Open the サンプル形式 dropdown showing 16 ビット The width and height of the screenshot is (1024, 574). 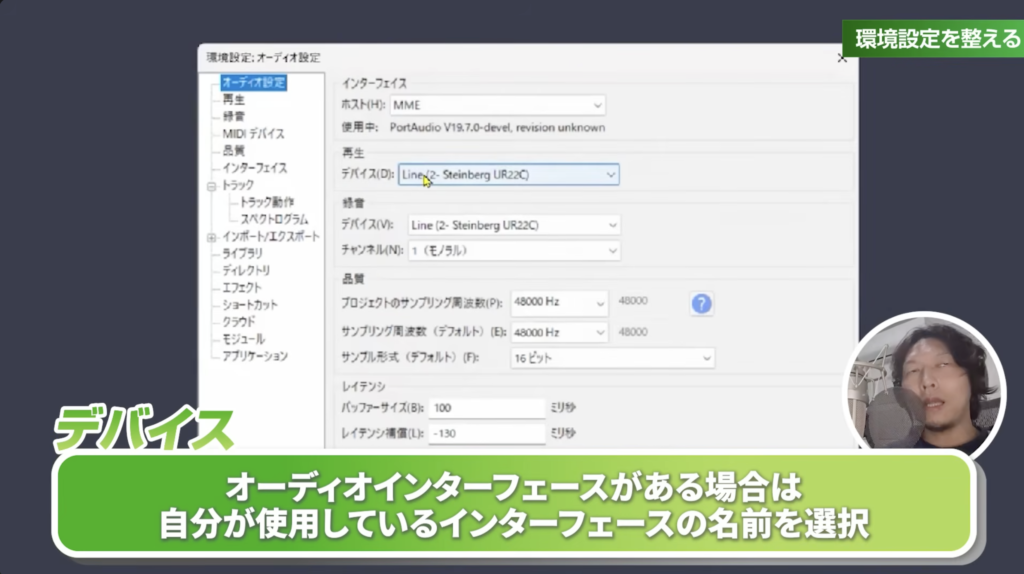612,357
